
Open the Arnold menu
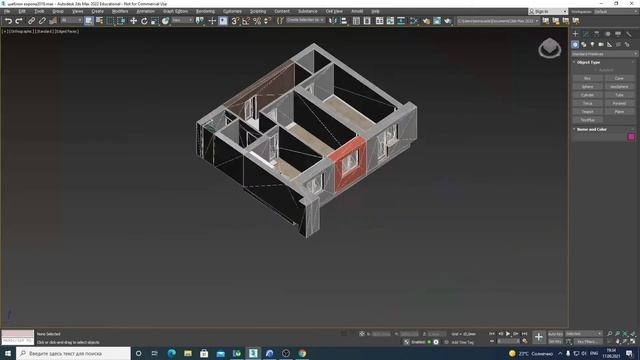pos(357,11)
